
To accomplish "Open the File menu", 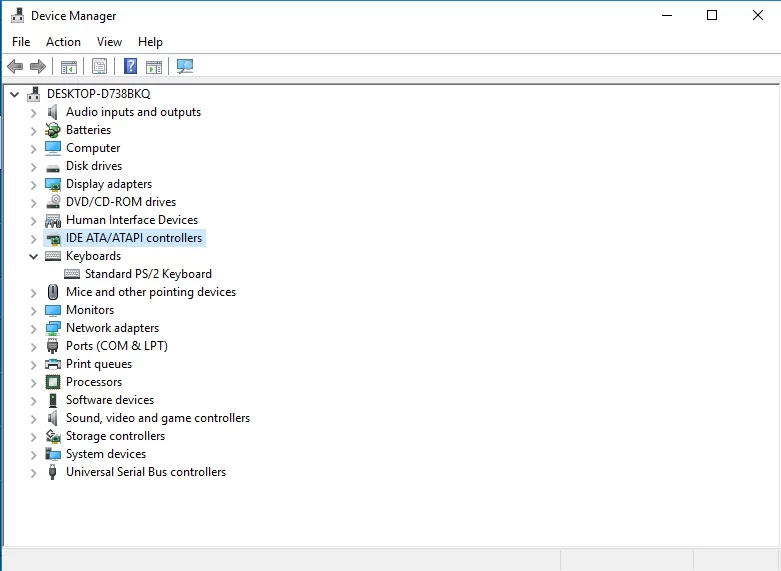I will click(x=21, y=42).
